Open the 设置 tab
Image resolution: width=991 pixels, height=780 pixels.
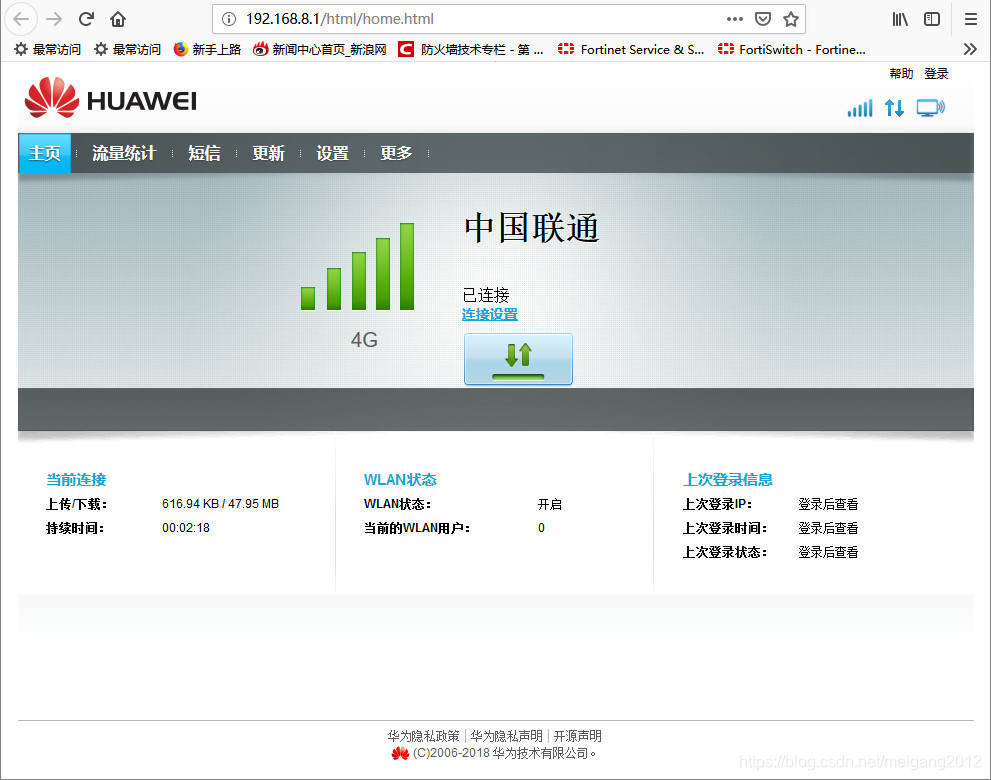332,153
